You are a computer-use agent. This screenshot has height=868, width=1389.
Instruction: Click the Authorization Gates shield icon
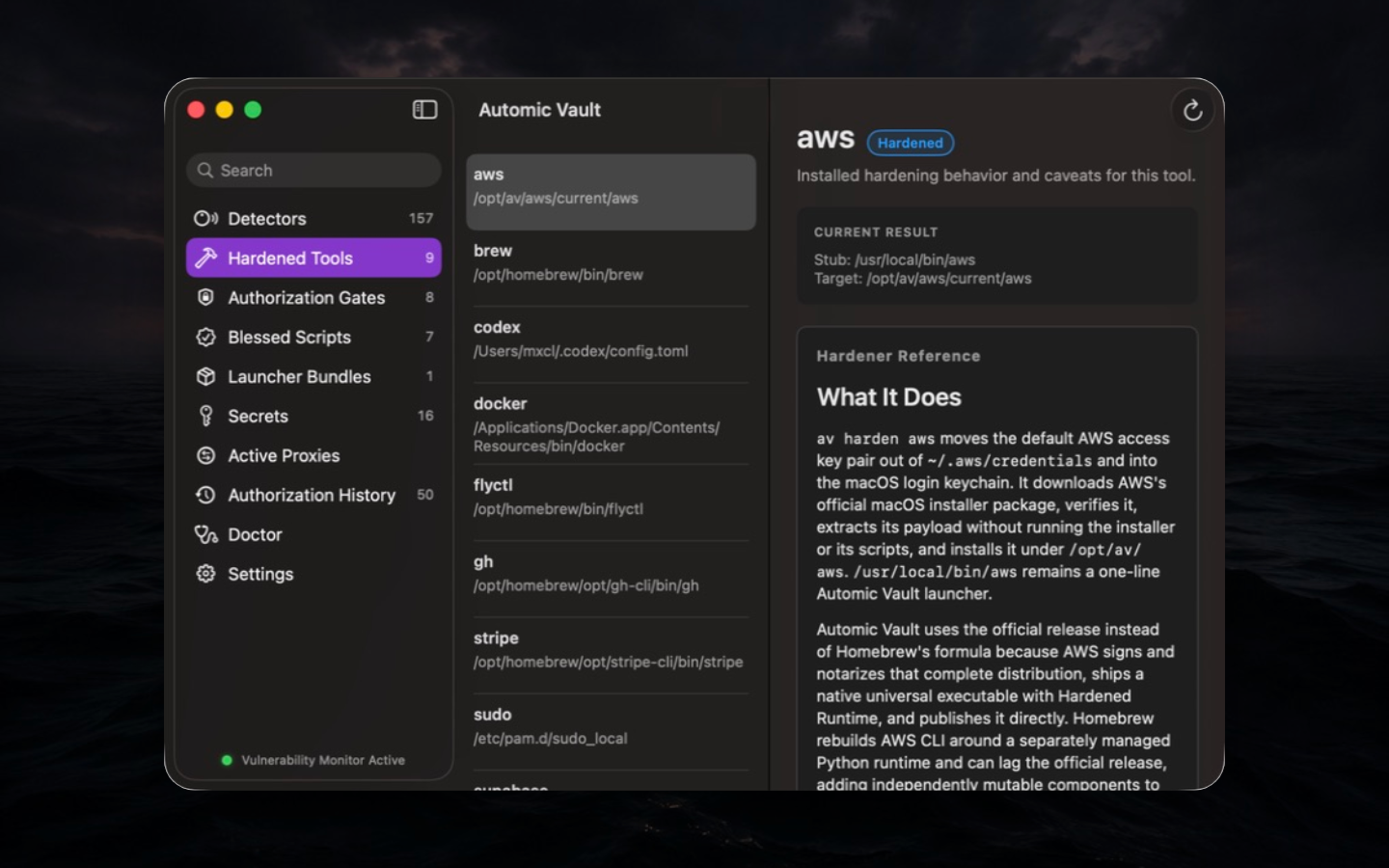205,298
